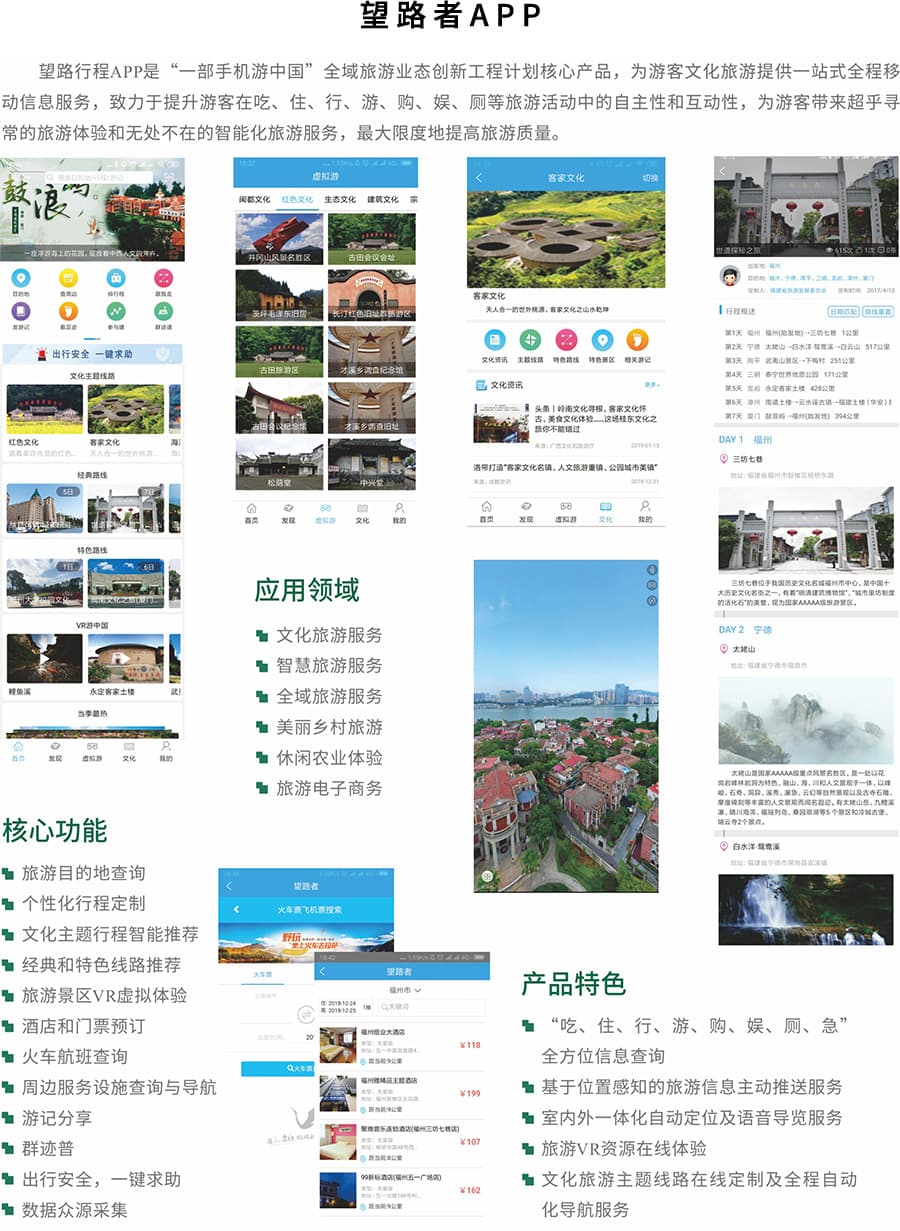Screen dimensions: 900x1231
Task: Open the 文化资讯 round icon
Action: 493,340
